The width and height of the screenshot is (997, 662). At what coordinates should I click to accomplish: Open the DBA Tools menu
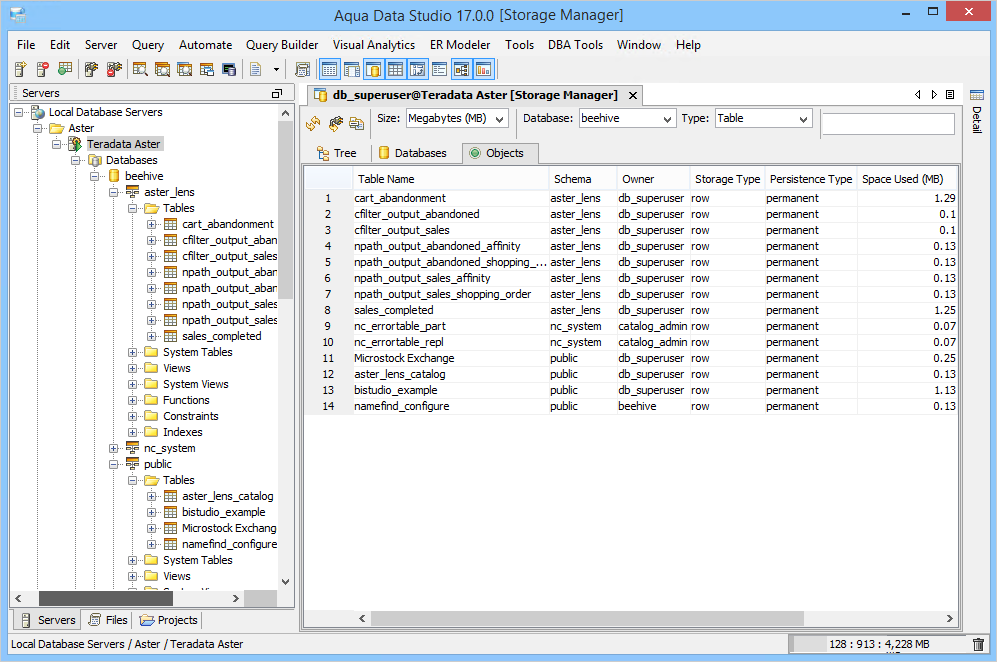click(575, 45)
